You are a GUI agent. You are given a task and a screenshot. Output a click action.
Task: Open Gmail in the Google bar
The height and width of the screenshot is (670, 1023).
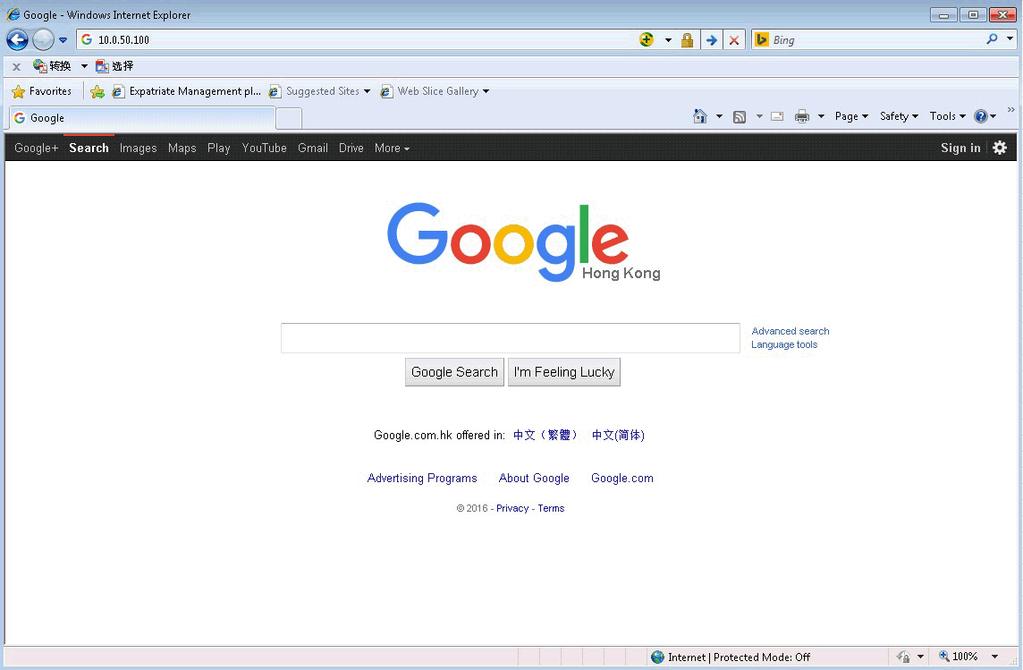point(313,148)
